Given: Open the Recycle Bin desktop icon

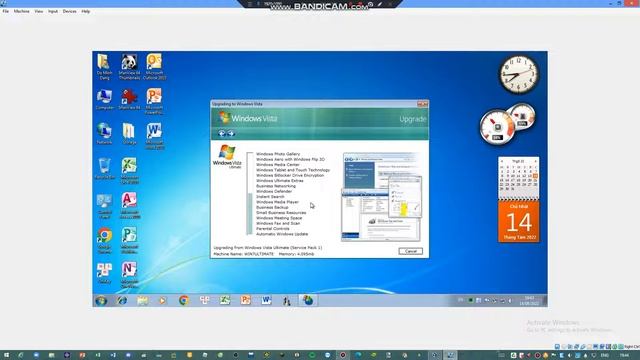Looking at the screenshot, I should click(104, 169).
